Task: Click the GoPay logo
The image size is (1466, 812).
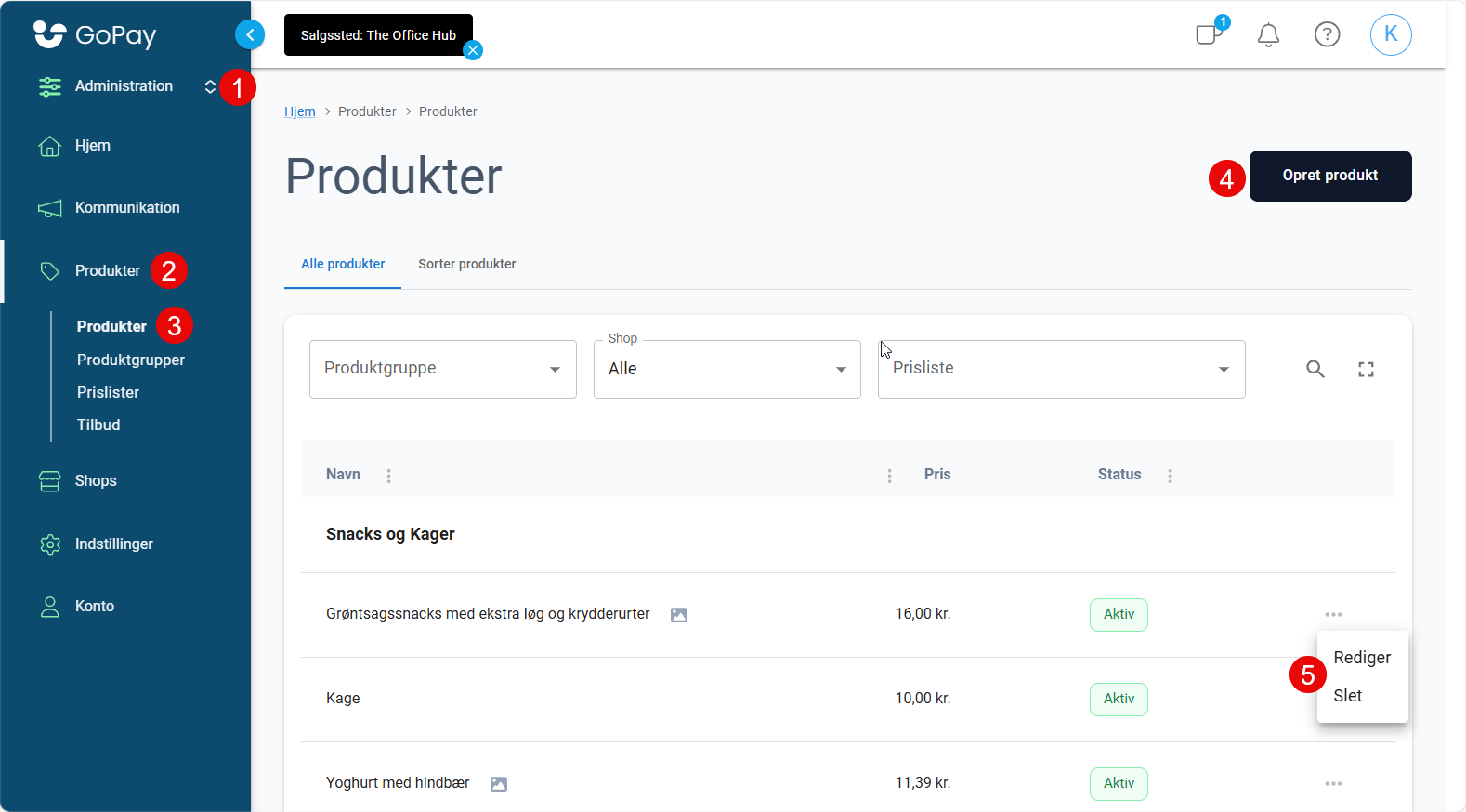Action: (x=94, y=34)
